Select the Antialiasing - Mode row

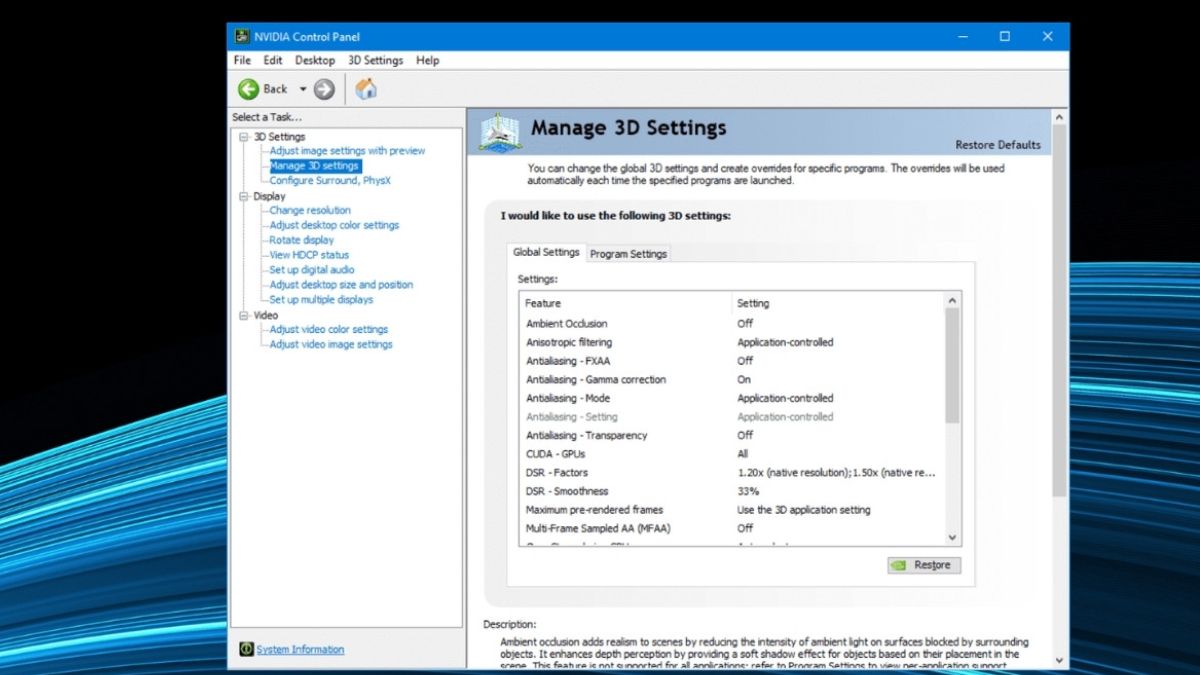[x=732, y=398]
